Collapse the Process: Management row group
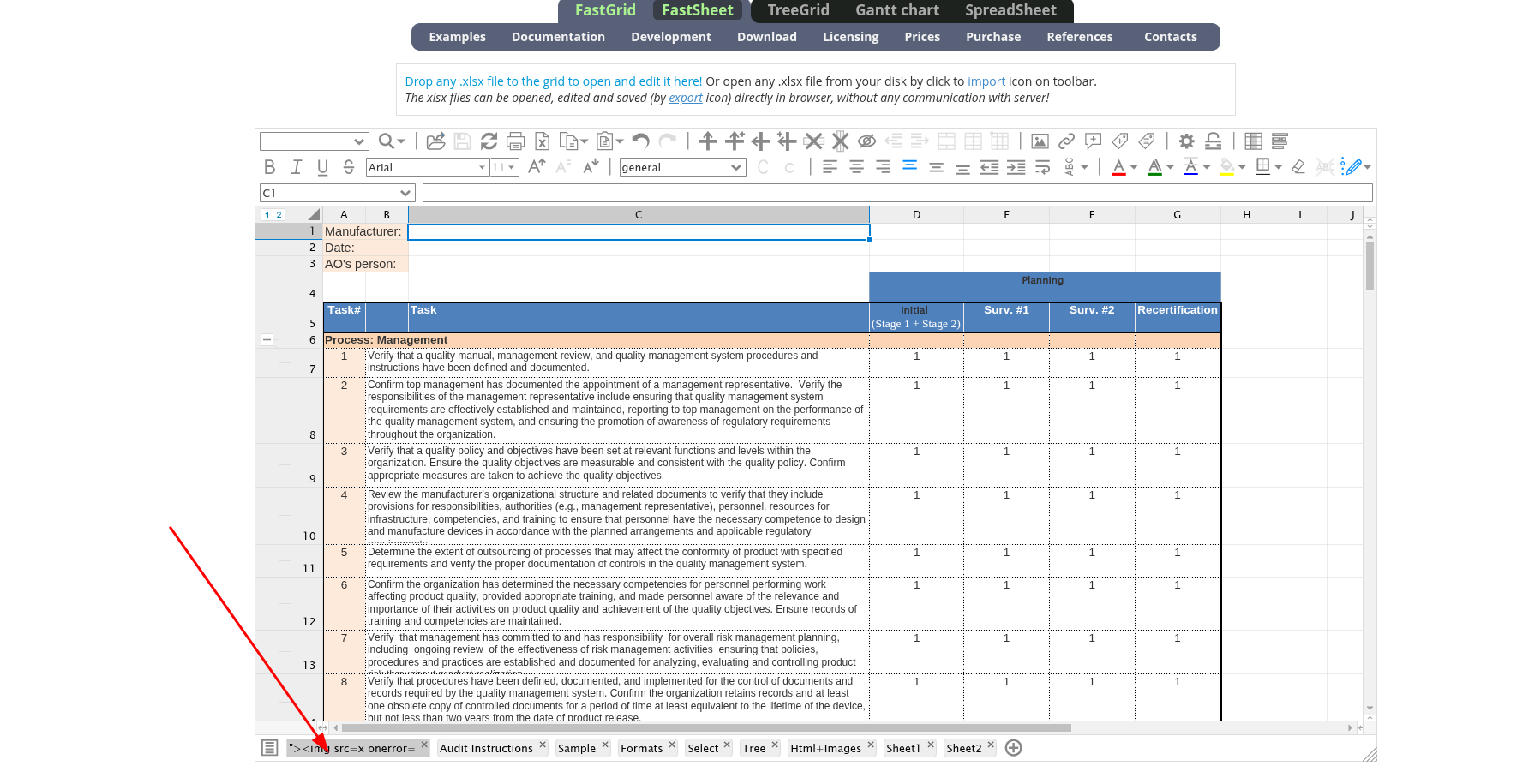Viewport: 1535px width, 784px height. pyautogui.click(x=267, y=340)
